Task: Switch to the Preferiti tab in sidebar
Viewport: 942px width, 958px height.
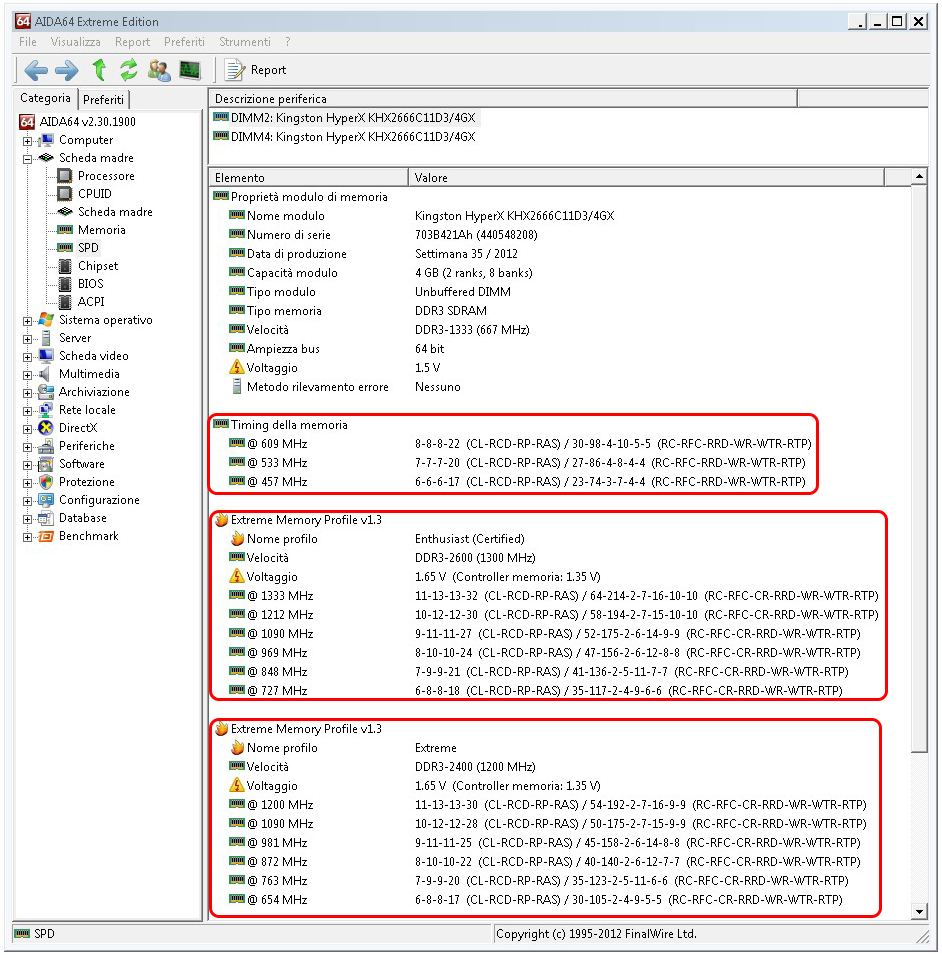Action: tap(103, 99)
